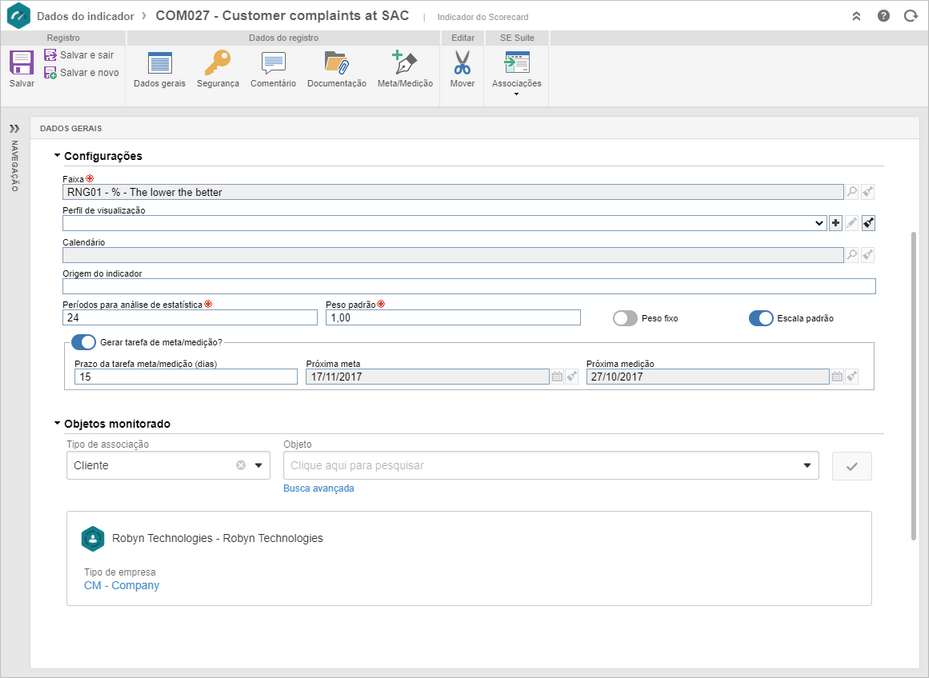
Task: Open CM - Company link
Action: [121, 586]
